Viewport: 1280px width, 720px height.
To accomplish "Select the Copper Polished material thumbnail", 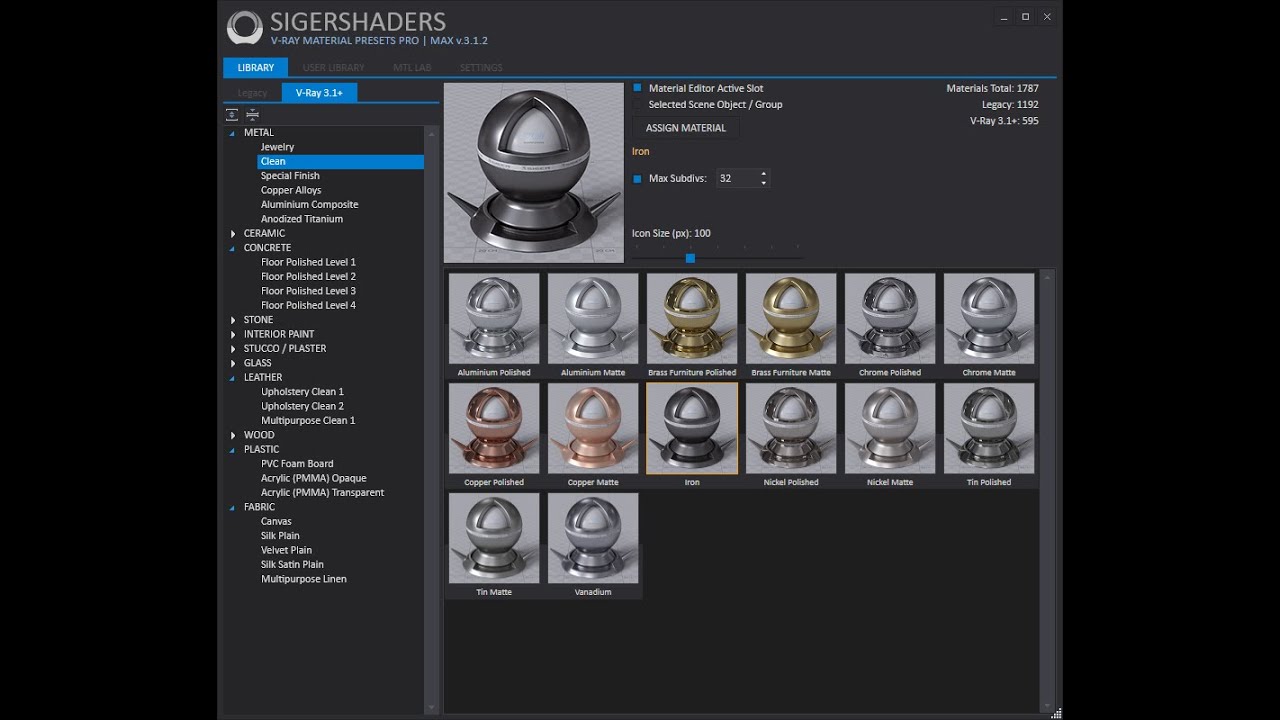I will [494, 428].
